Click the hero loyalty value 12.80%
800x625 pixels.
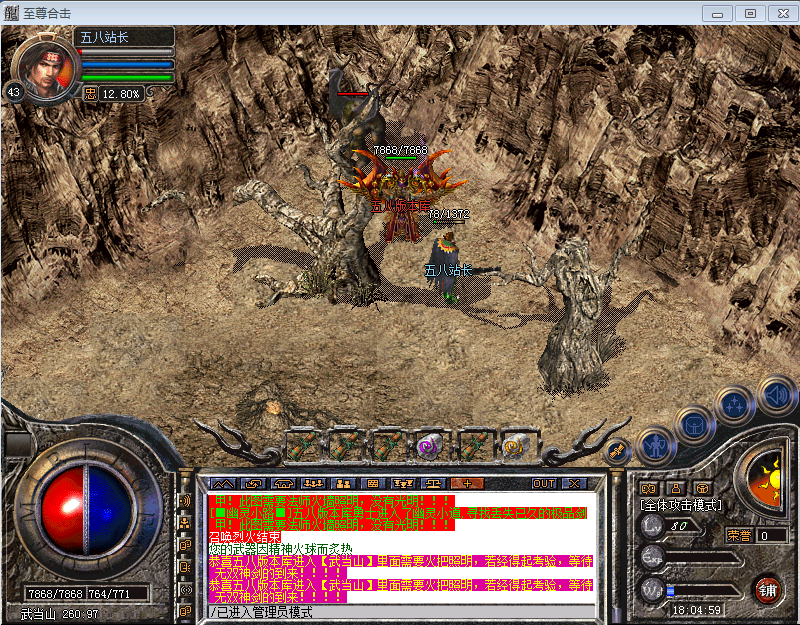coord(121,94)
